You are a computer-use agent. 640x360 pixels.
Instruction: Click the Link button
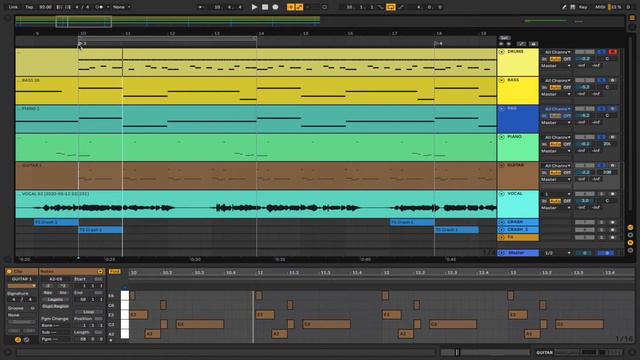pyautogui.click(x=13, y=7)
